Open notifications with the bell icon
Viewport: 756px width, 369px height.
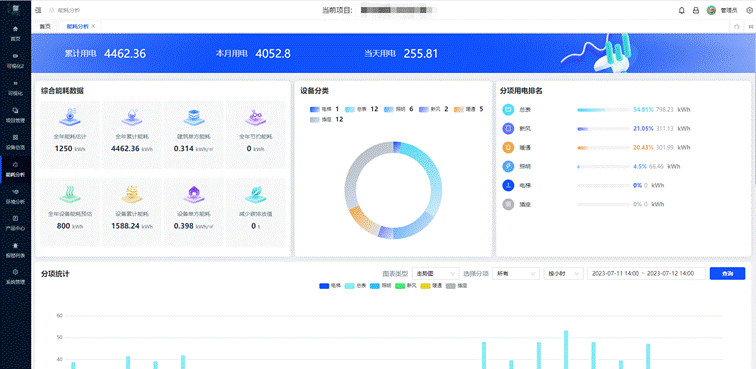click(681, 10)
